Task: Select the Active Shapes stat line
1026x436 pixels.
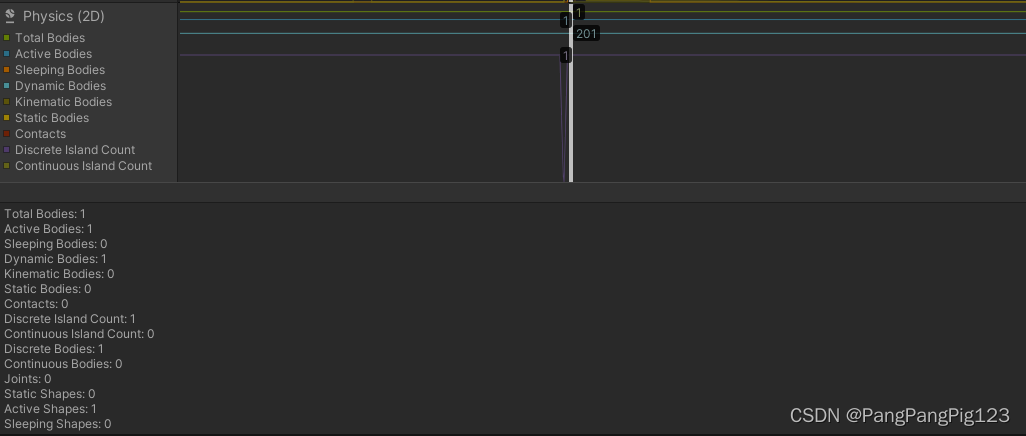Action: [50, 409]
